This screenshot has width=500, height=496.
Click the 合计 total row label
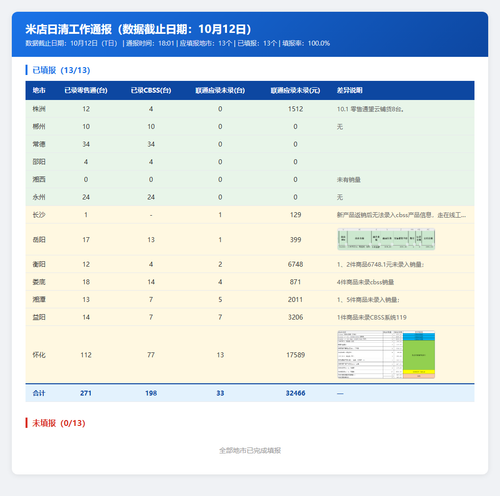(x=39, y=393)
